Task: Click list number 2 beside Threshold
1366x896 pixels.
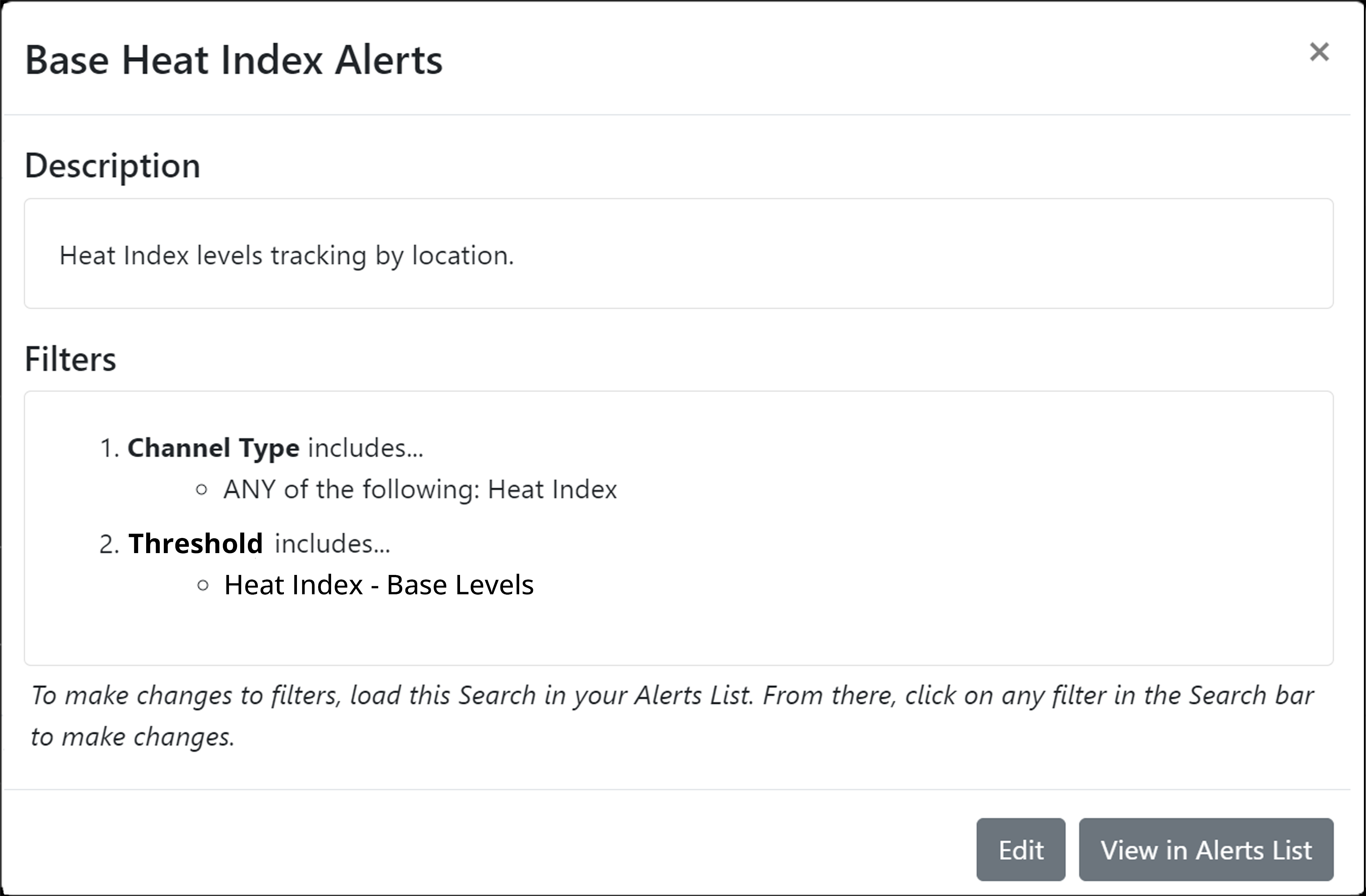Action: tap(108, 544)
